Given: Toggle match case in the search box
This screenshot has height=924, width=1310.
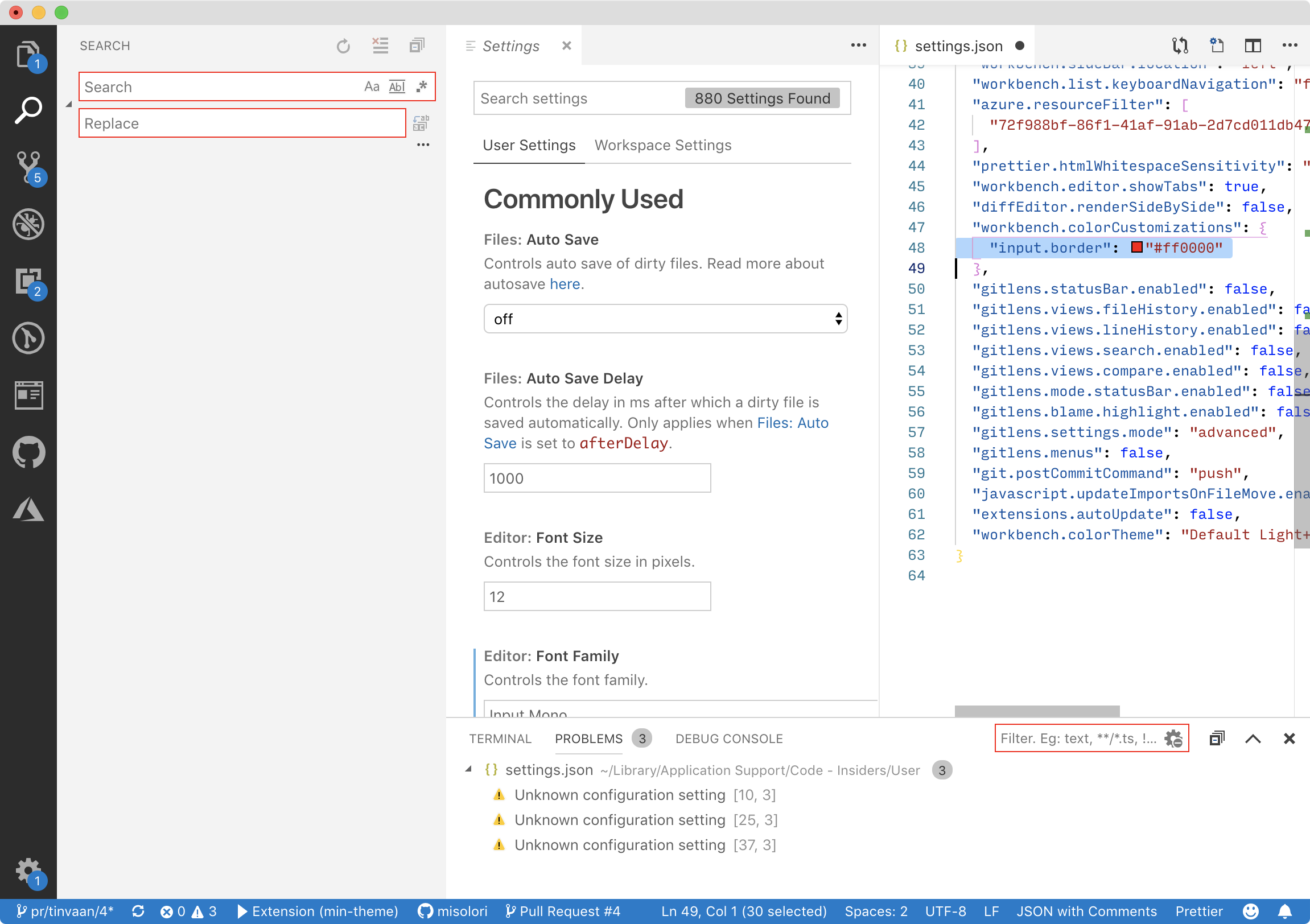Looking at the screenshot, I should [x=373, y=86].
